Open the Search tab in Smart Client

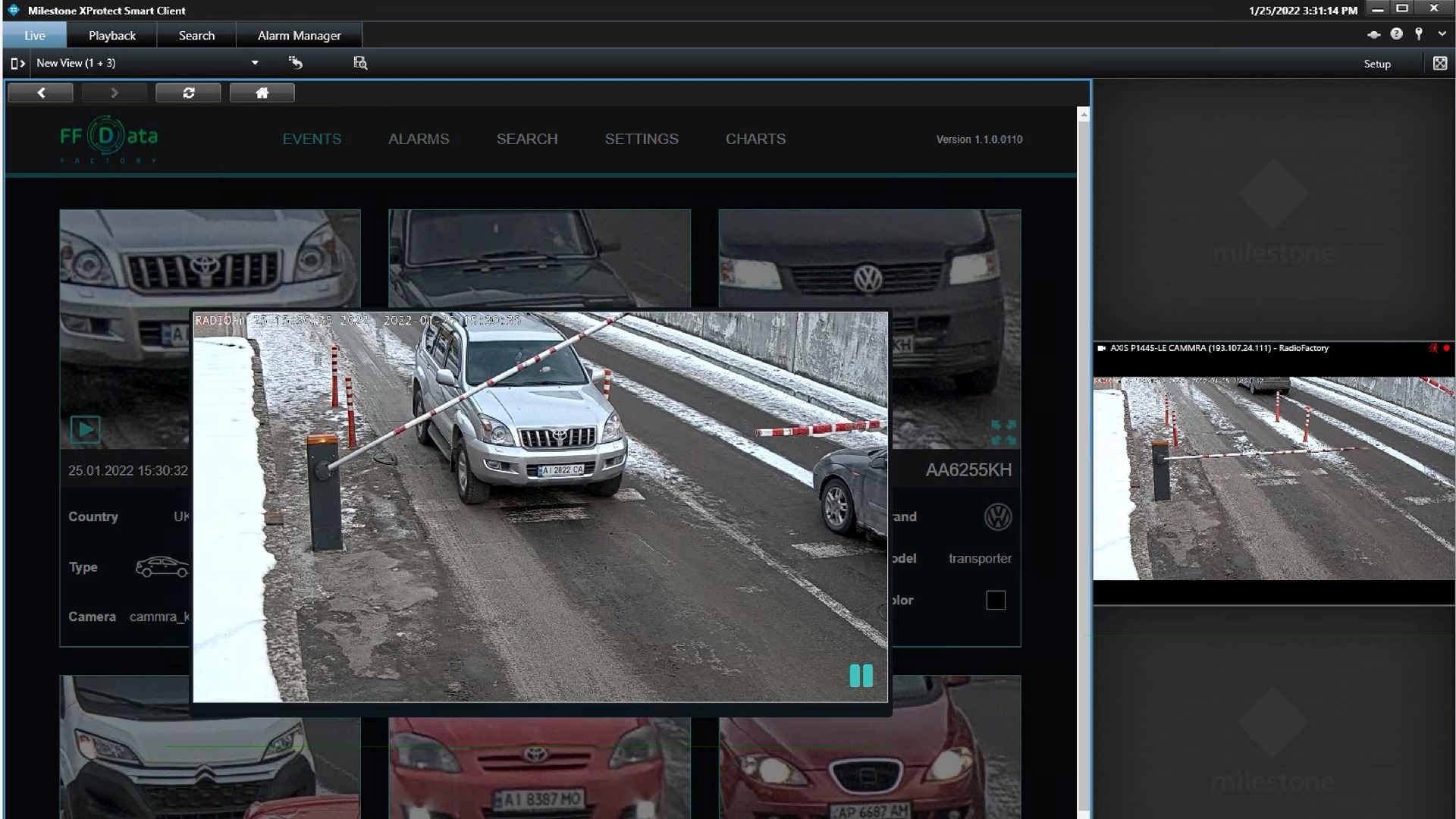click(196, 35)
